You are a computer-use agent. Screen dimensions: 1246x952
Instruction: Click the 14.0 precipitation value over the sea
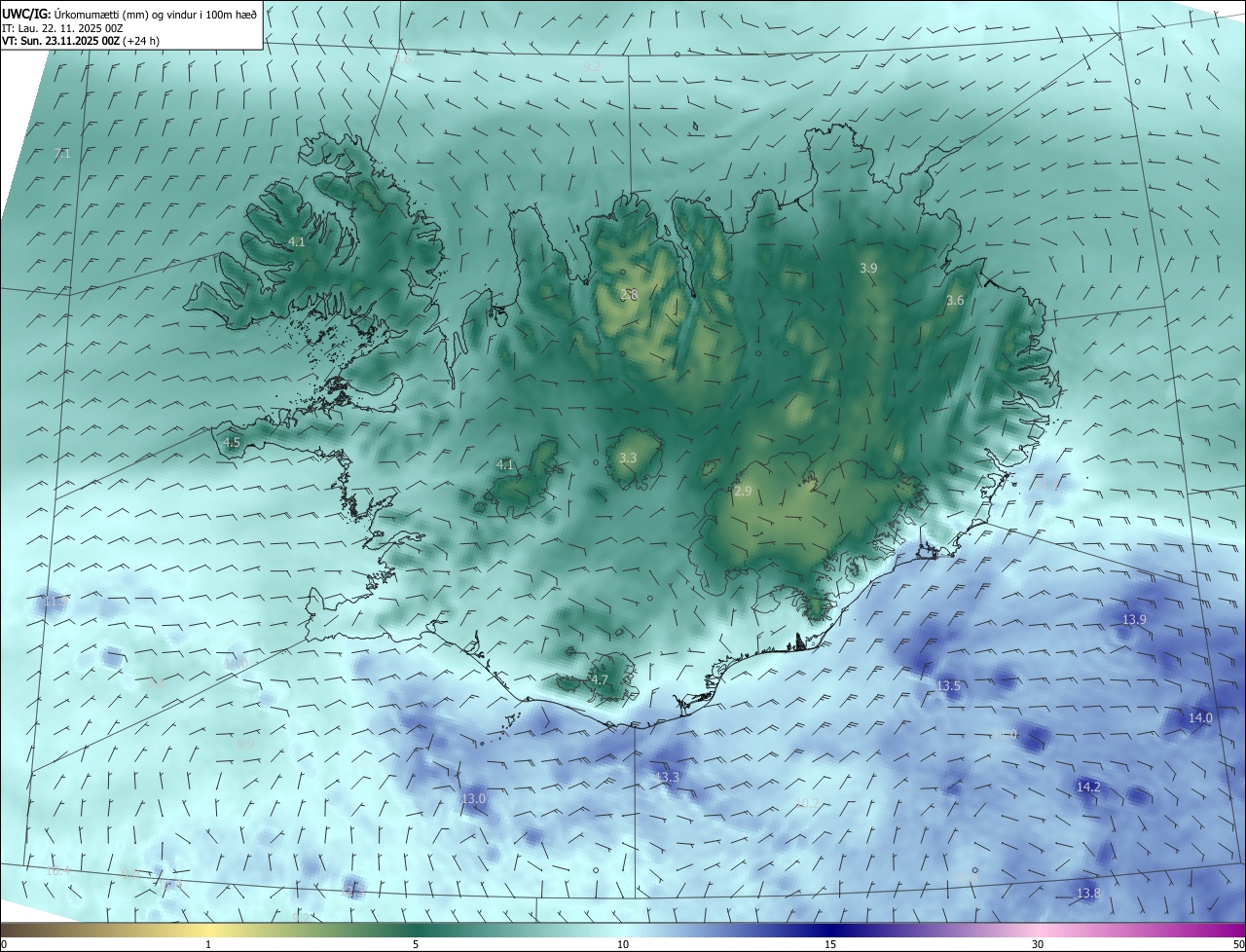tap(1200, 718)
